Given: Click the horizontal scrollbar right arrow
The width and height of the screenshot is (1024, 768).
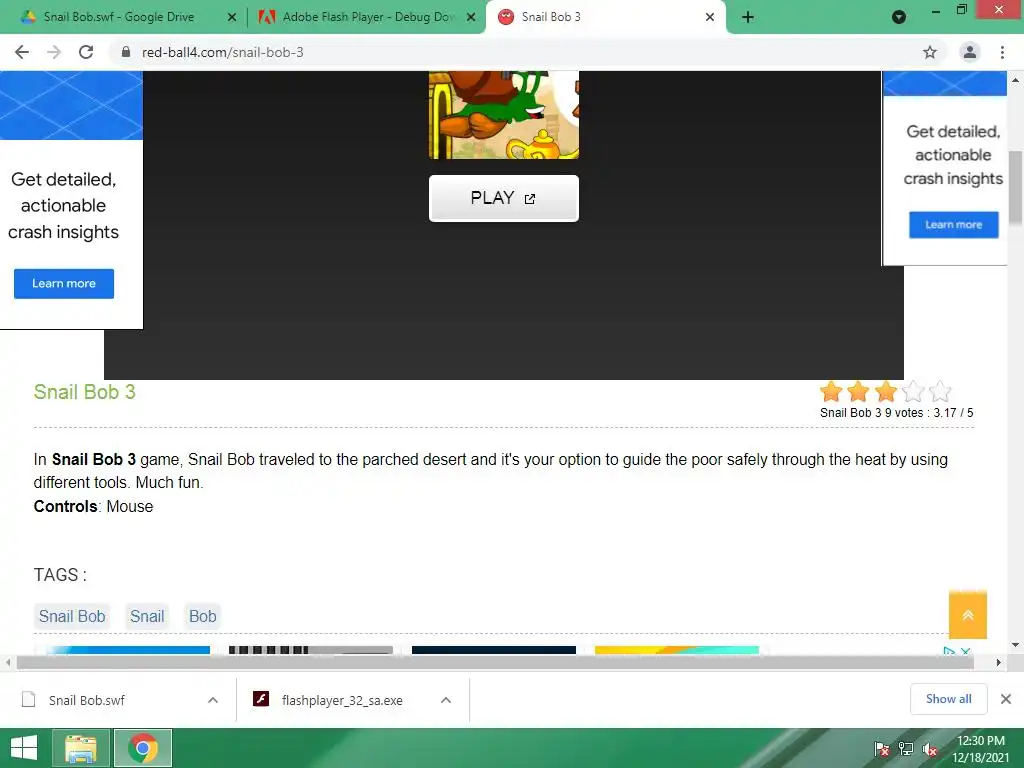Looking at the screenshot, I should (x=999, y=662).
